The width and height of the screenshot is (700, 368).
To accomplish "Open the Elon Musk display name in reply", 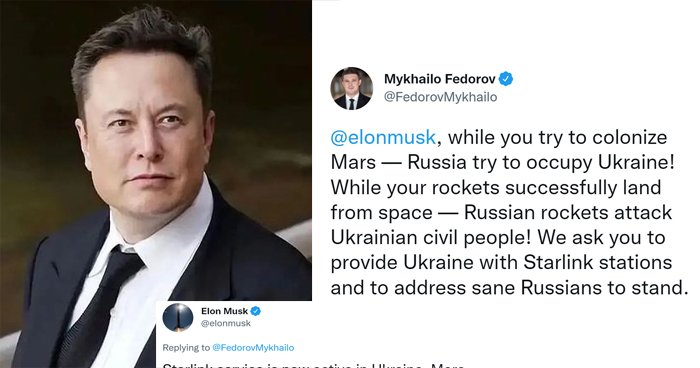I will tap(224, 311).
